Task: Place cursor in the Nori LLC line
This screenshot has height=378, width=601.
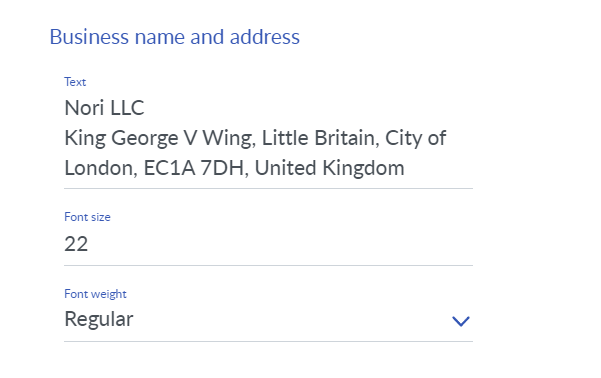Action: pos(104,108)
